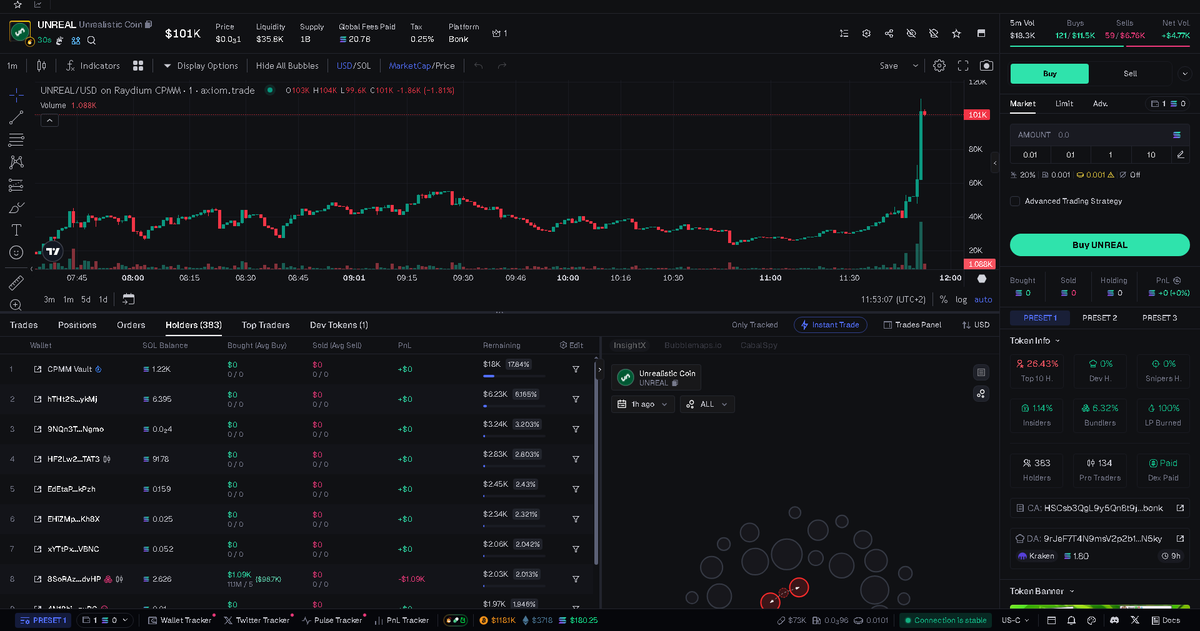
Task: Expand Display Options dropdown
Action: (201, 65)
